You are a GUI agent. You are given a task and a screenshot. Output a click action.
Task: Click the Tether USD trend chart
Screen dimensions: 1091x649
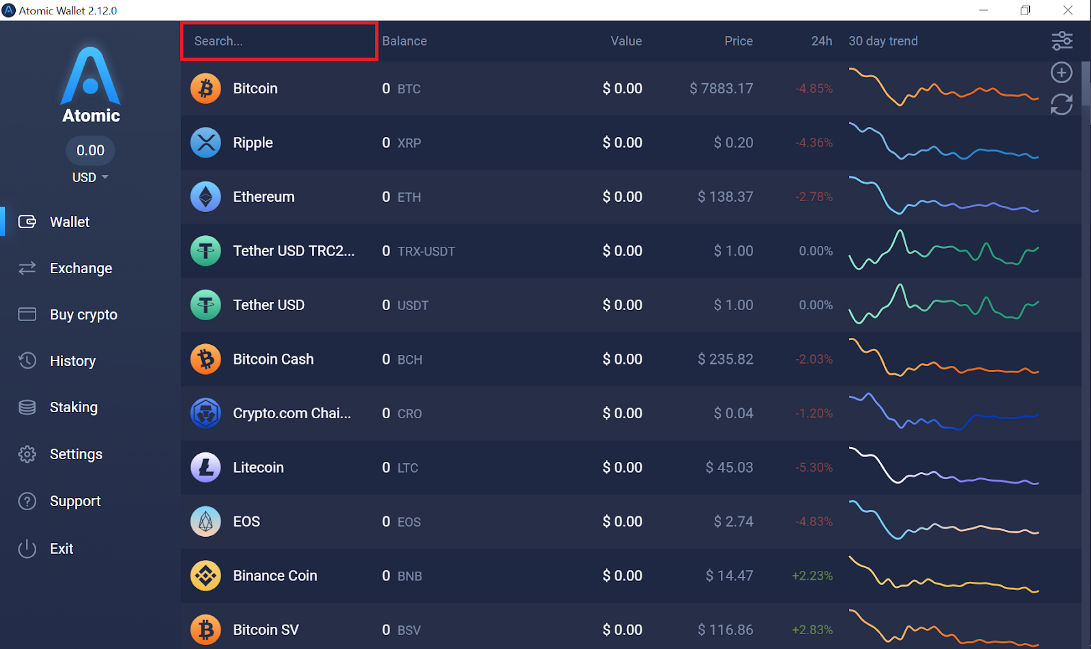point(943,304)
